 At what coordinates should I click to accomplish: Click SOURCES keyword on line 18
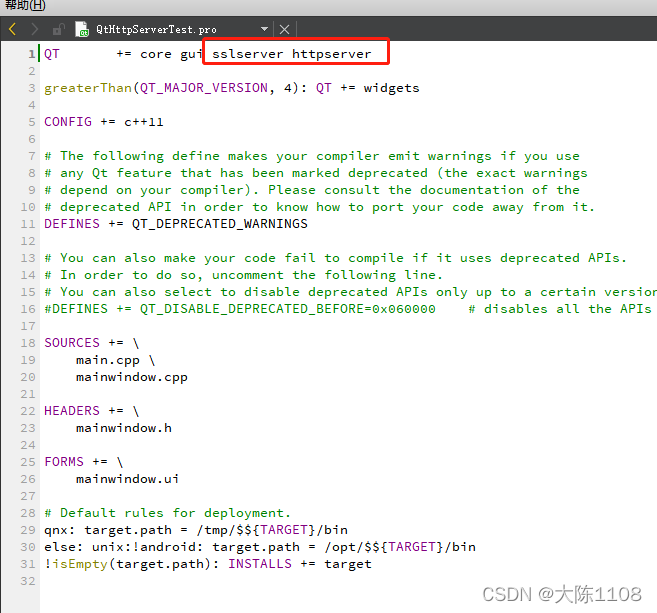point(72,343)
